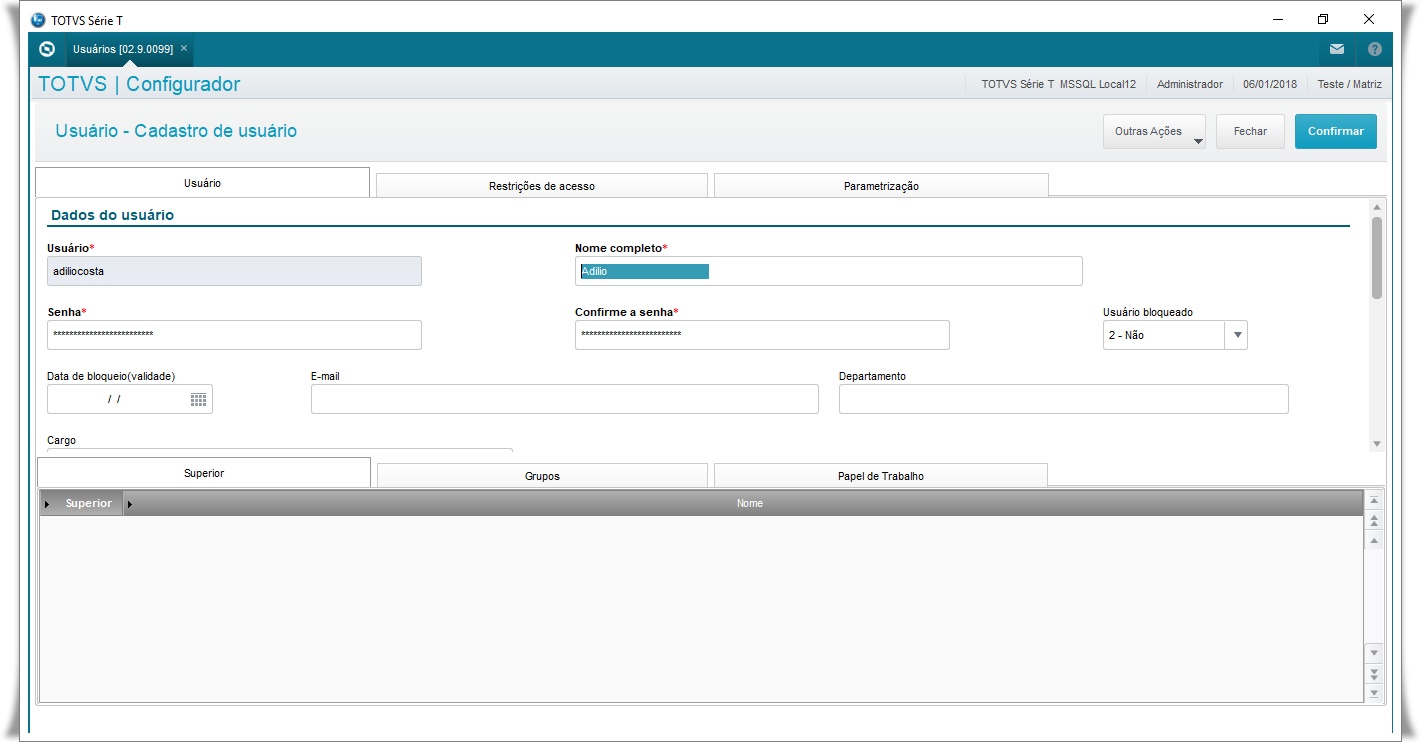Image resolution: width=1421 pixels, height=742 pixels.
Task: Click the form scrollbar up arrow
Action: [x=1377, y=207]
